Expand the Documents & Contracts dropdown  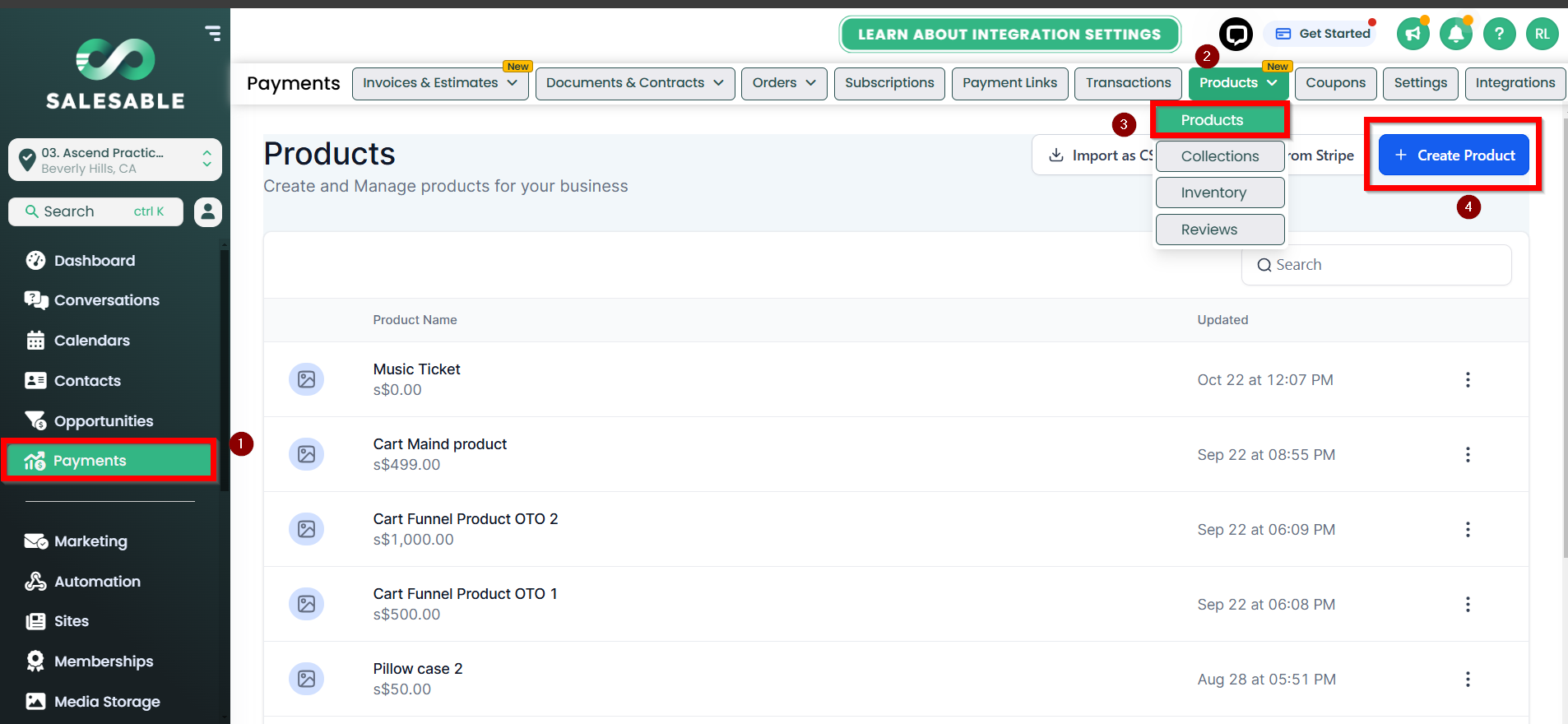pos(635,83)
